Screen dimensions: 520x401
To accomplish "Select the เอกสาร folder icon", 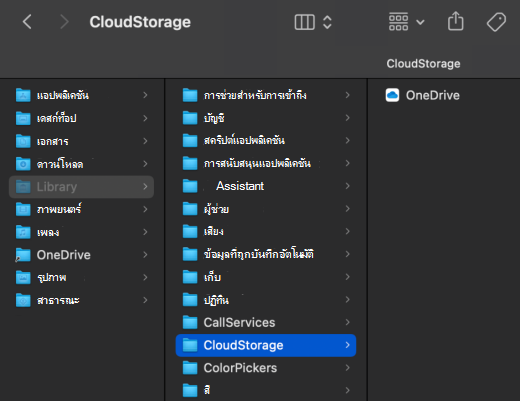I will point(23,141).
